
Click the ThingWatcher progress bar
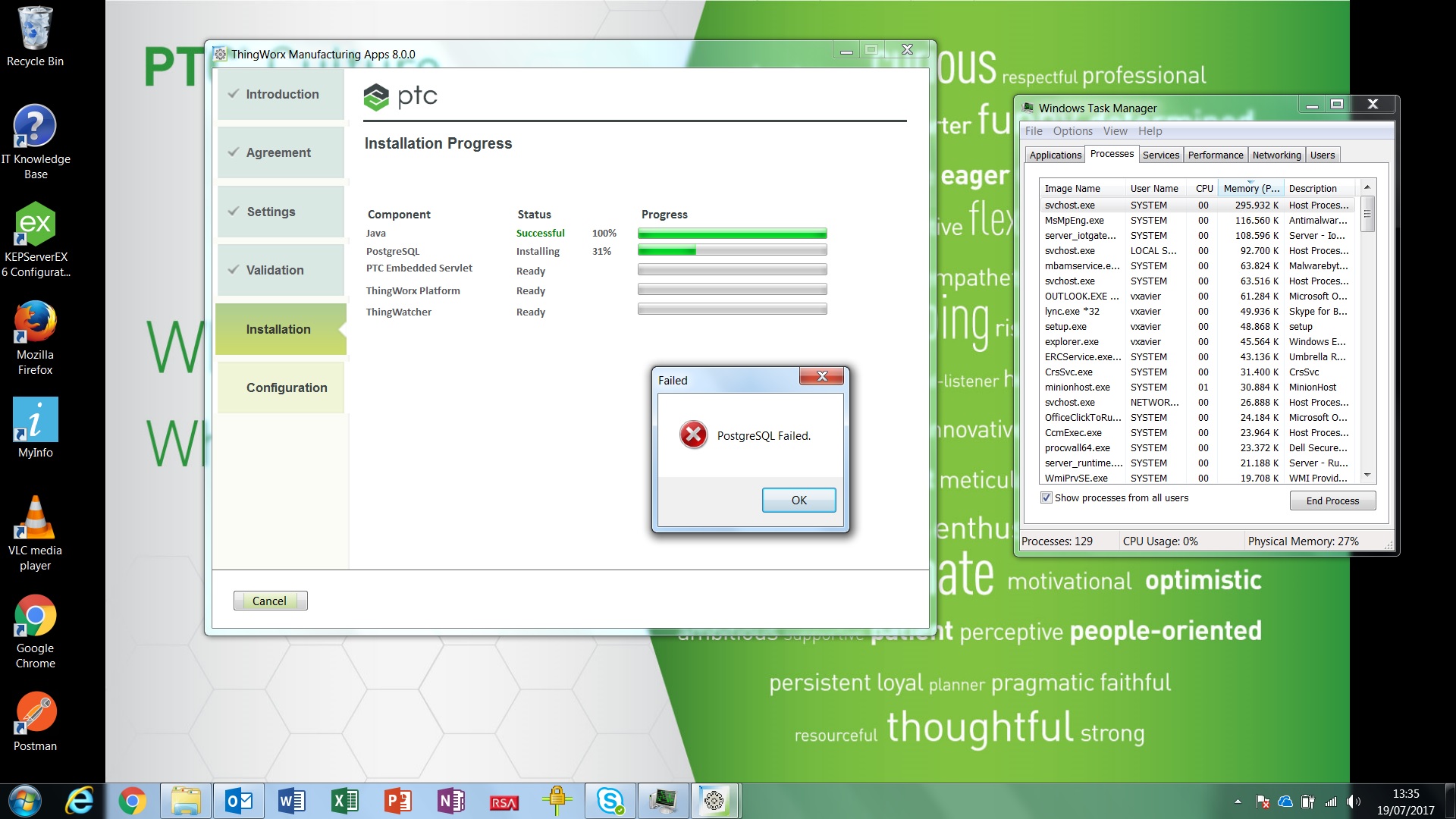(732, 309)
